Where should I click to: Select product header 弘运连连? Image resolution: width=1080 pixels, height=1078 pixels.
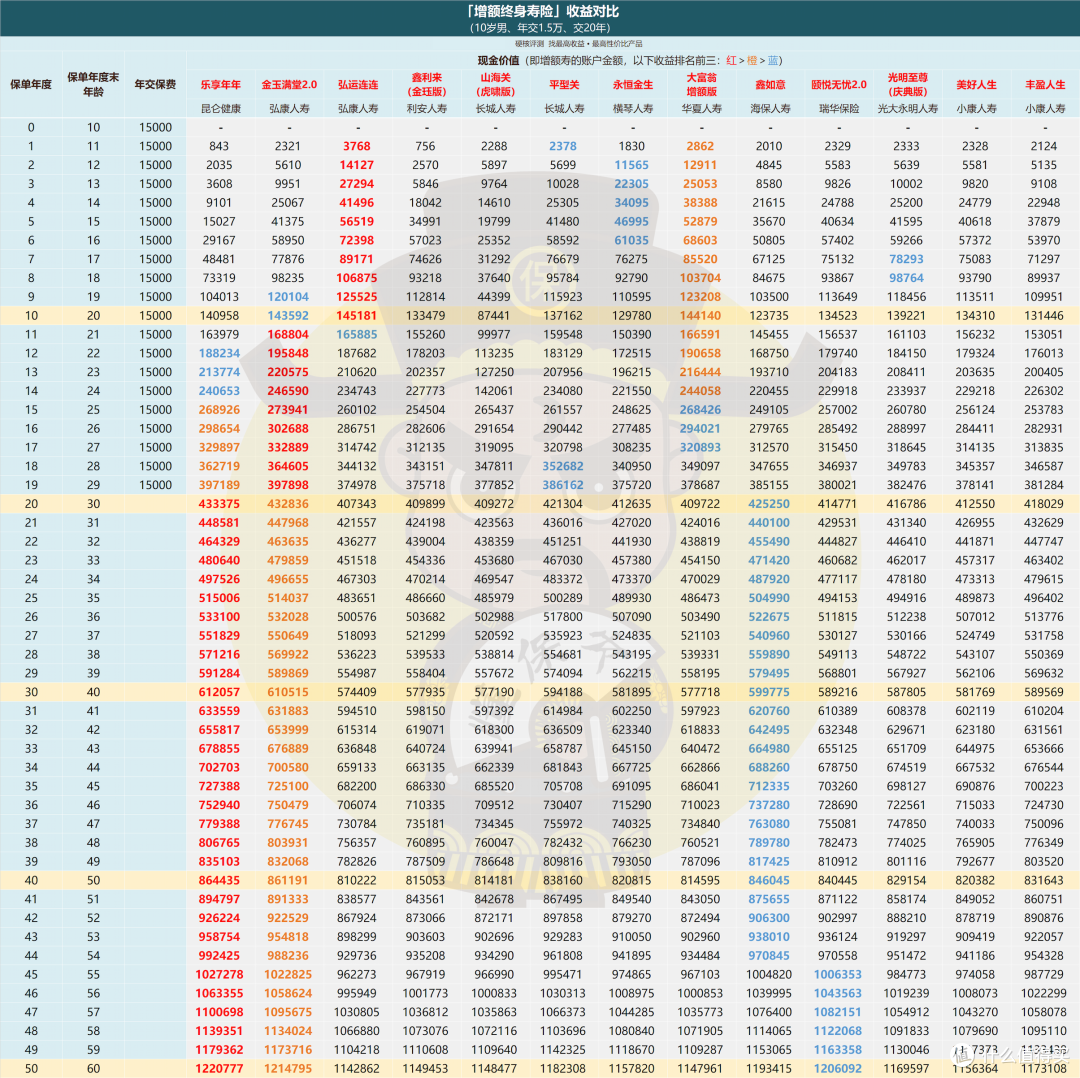tap(358, 85)
